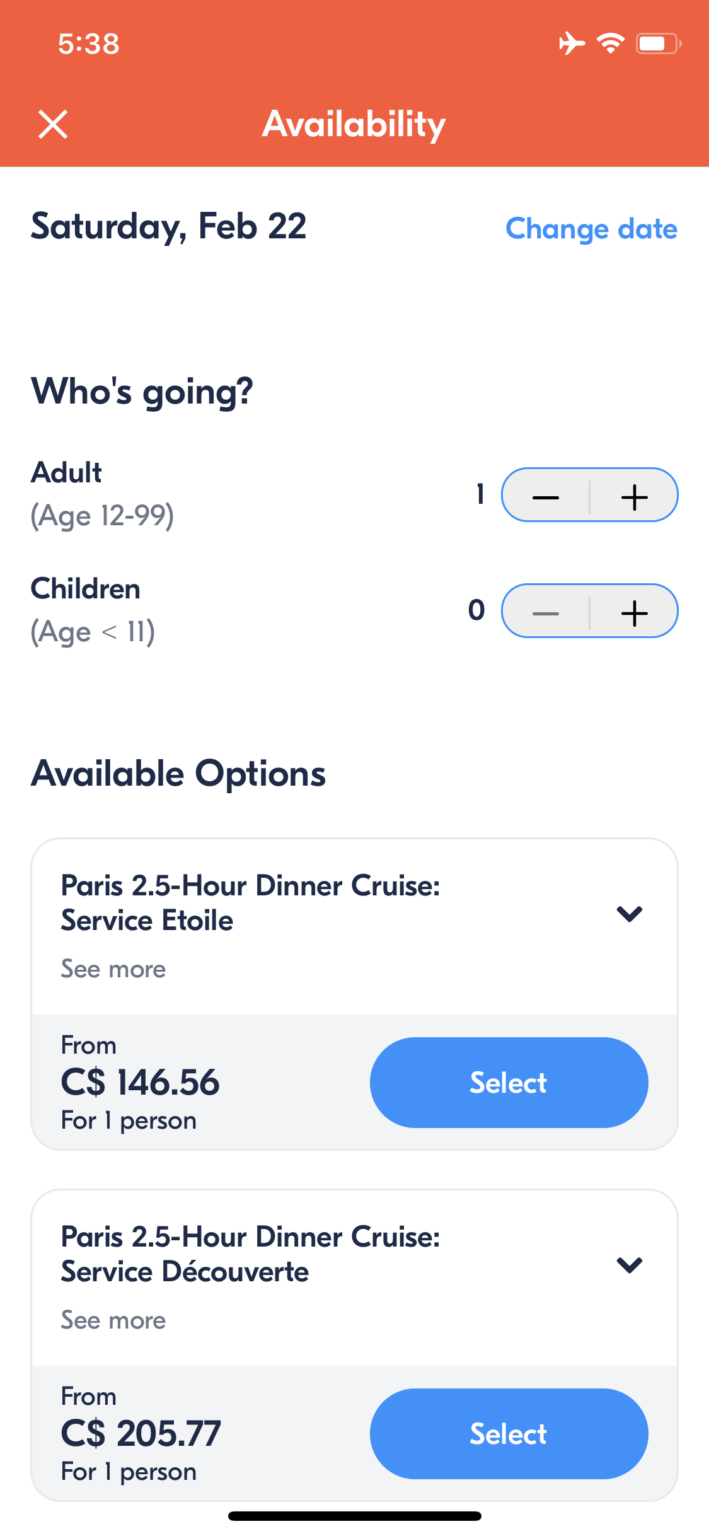This screenshot has height=1536, width=709.
Task: Click the Wi-Fi icon in status bar
Action: click(611, 42)
